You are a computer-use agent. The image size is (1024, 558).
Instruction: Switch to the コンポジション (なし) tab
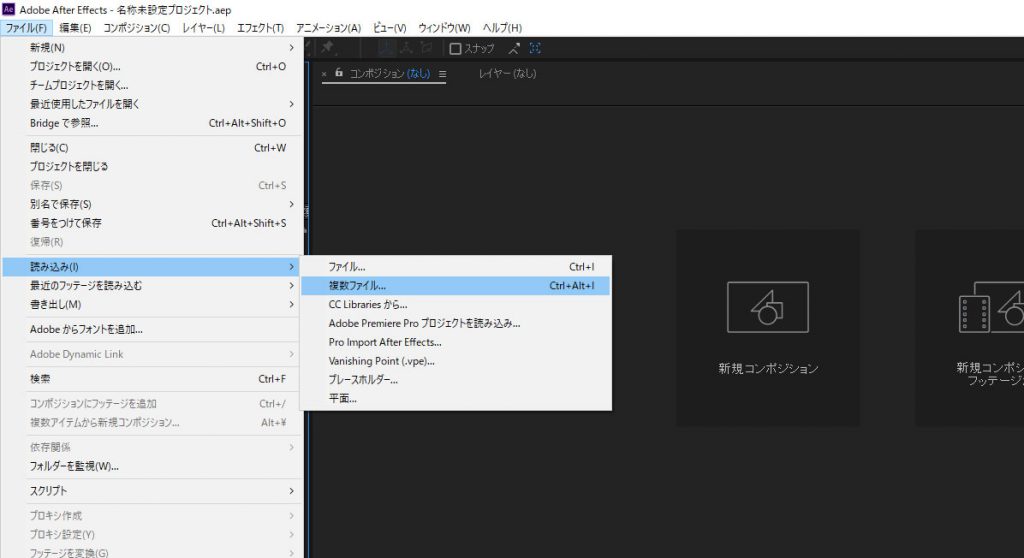click(x=390, y=73)
